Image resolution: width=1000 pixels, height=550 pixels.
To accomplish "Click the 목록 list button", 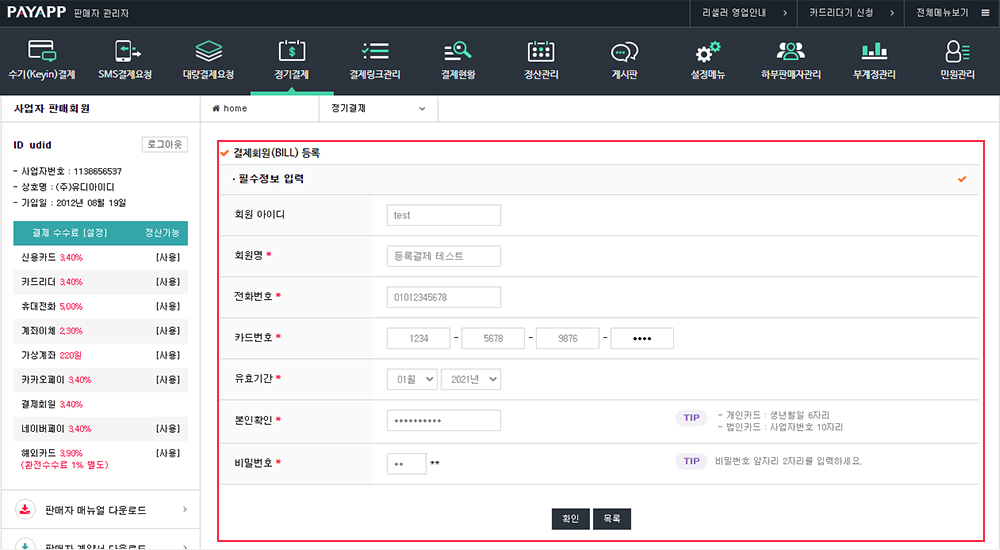I will pyautogui.click(x=612, y=519).
